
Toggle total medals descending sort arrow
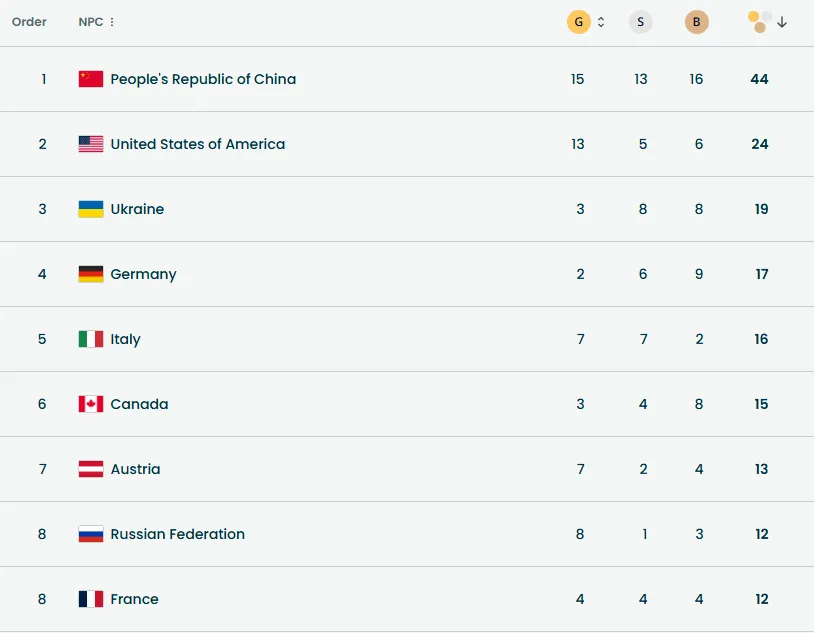(782, 22)
